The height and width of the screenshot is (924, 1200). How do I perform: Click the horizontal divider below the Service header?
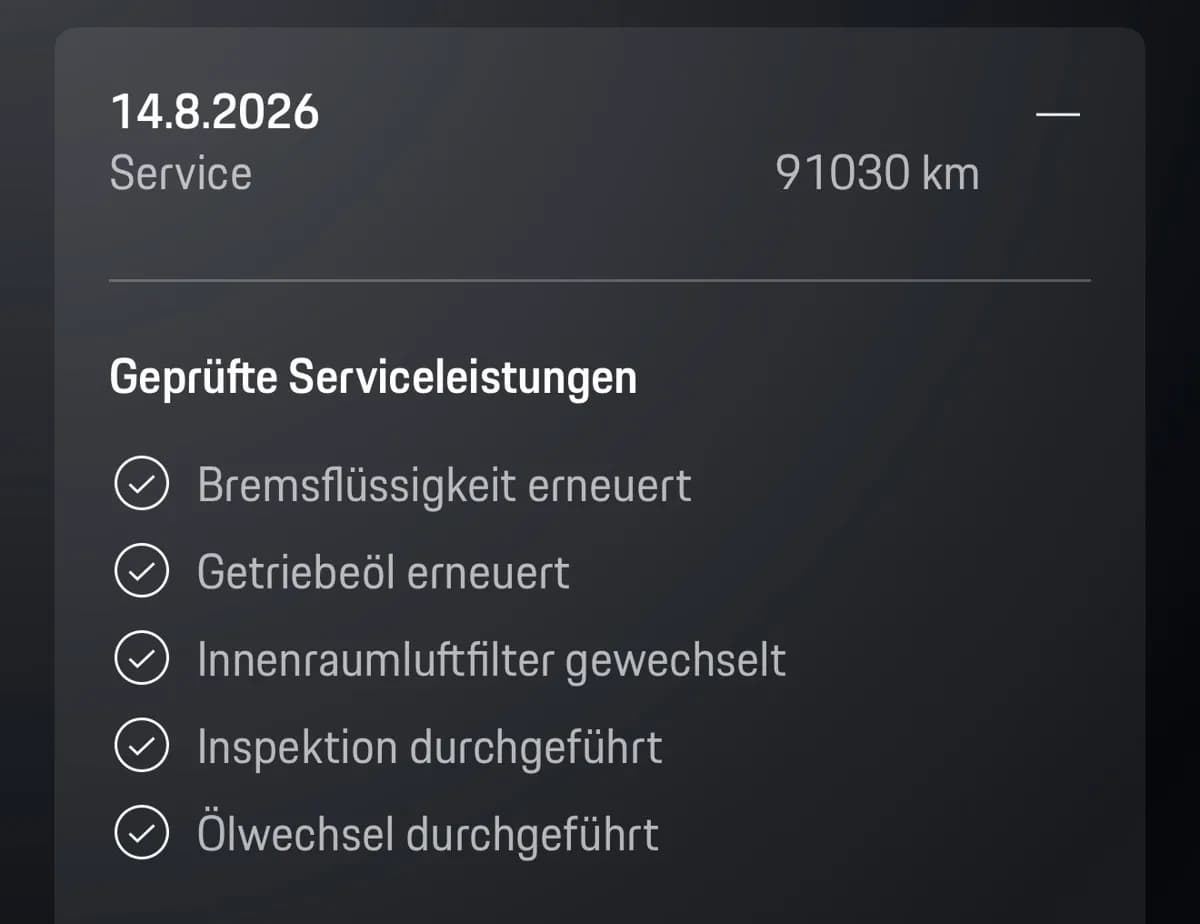pyautogui.click(x=600, y=281)
